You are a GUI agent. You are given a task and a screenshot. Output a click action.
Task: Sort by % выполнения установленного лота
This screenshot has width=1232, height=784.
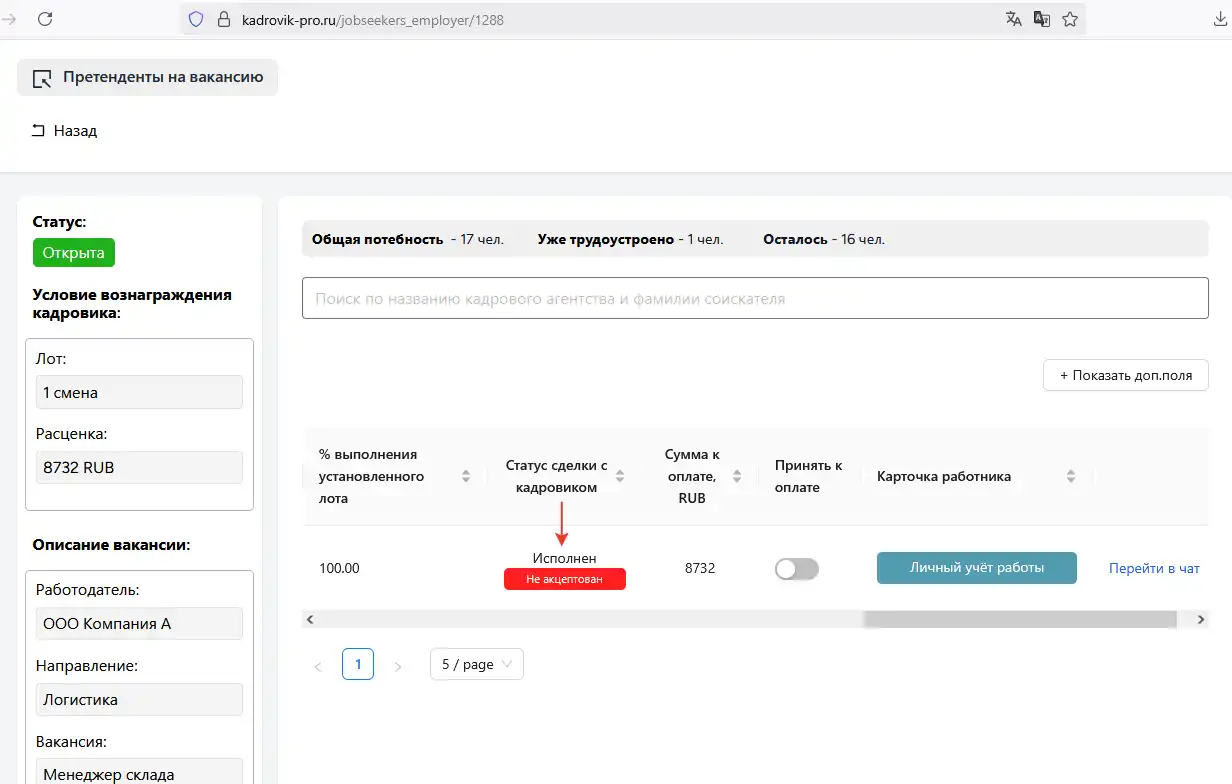pyautogui.click(x=466, y=476)
